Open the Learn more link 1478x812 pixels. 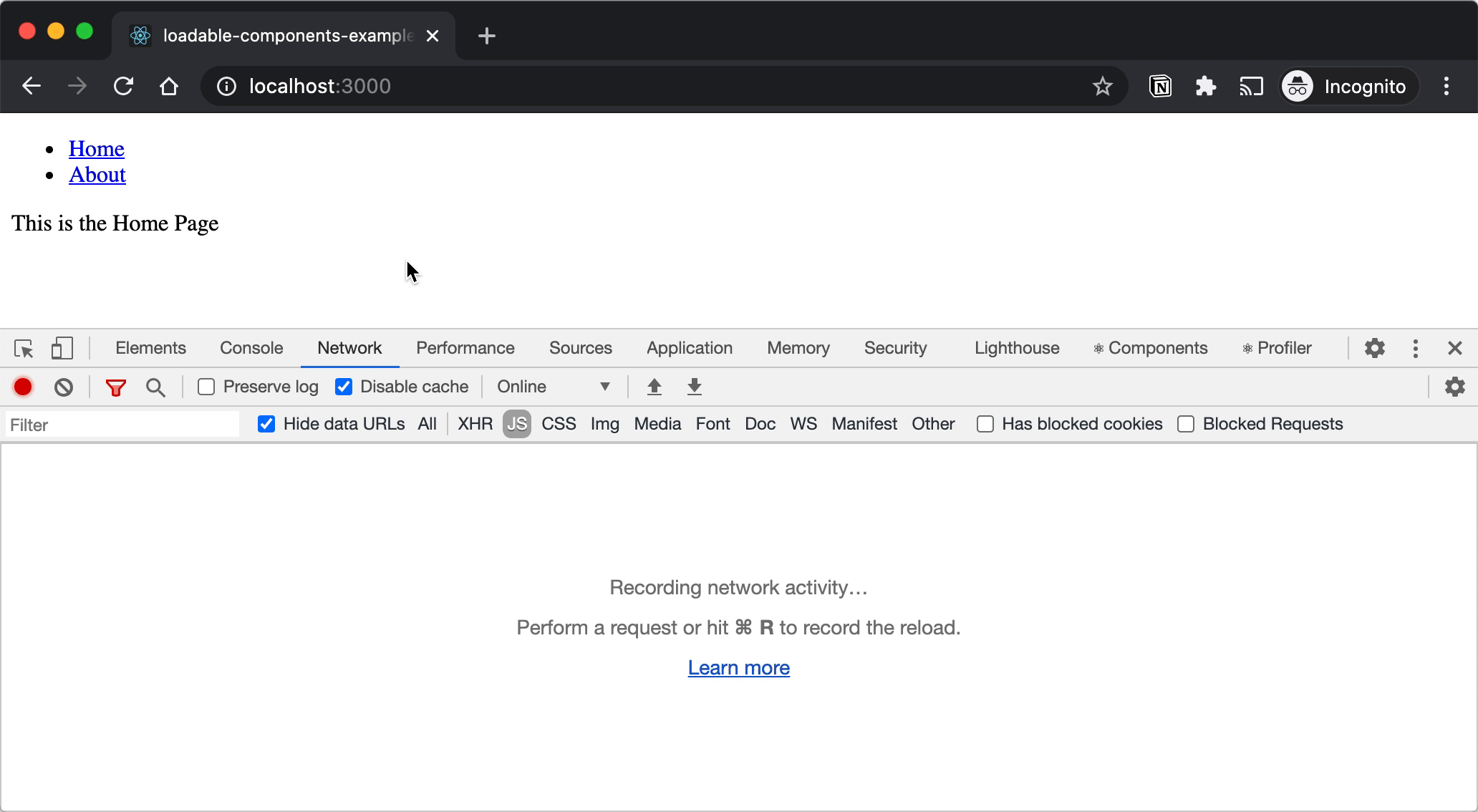tap(738, 667)
